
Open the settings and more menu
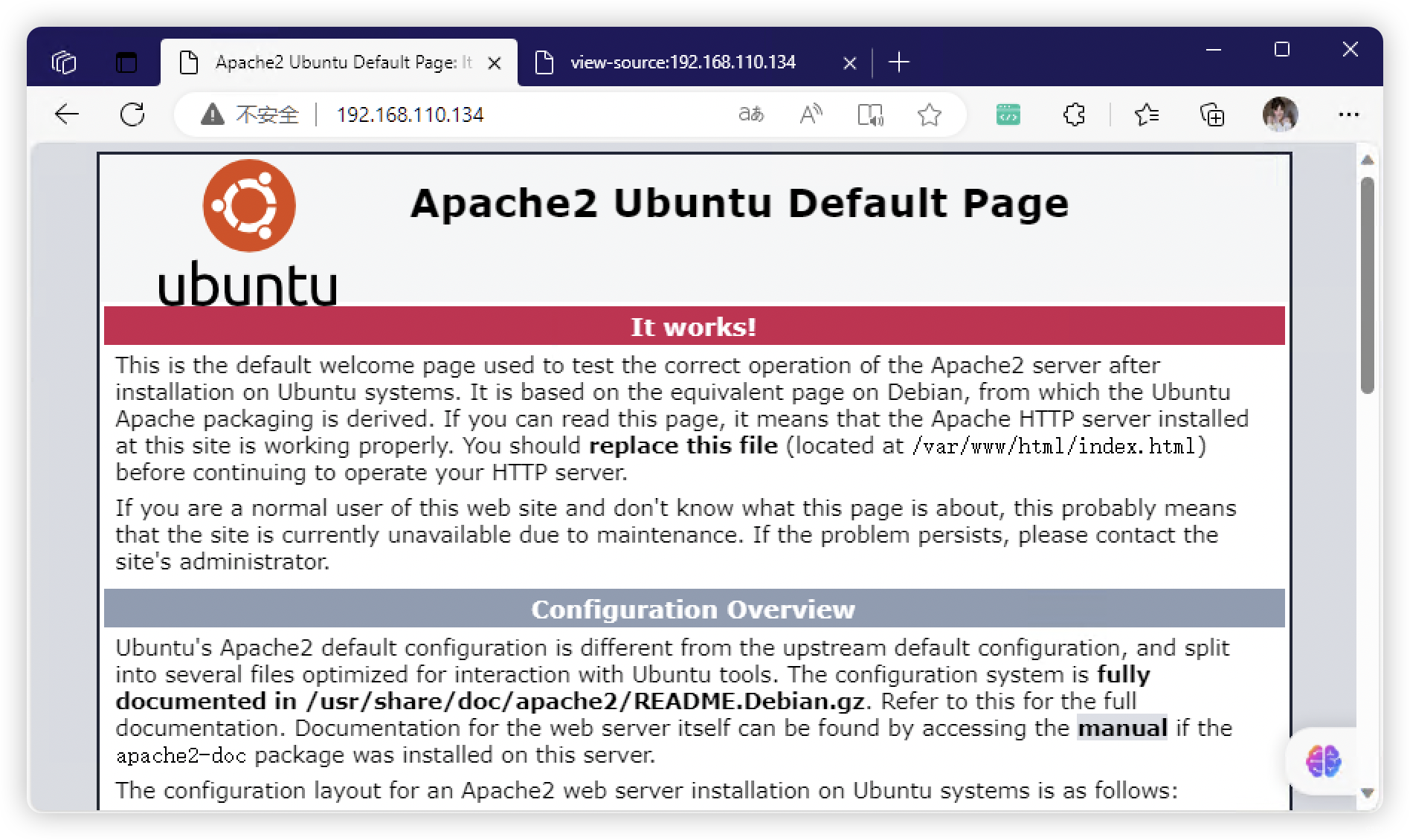click(x=1348, y=114)
